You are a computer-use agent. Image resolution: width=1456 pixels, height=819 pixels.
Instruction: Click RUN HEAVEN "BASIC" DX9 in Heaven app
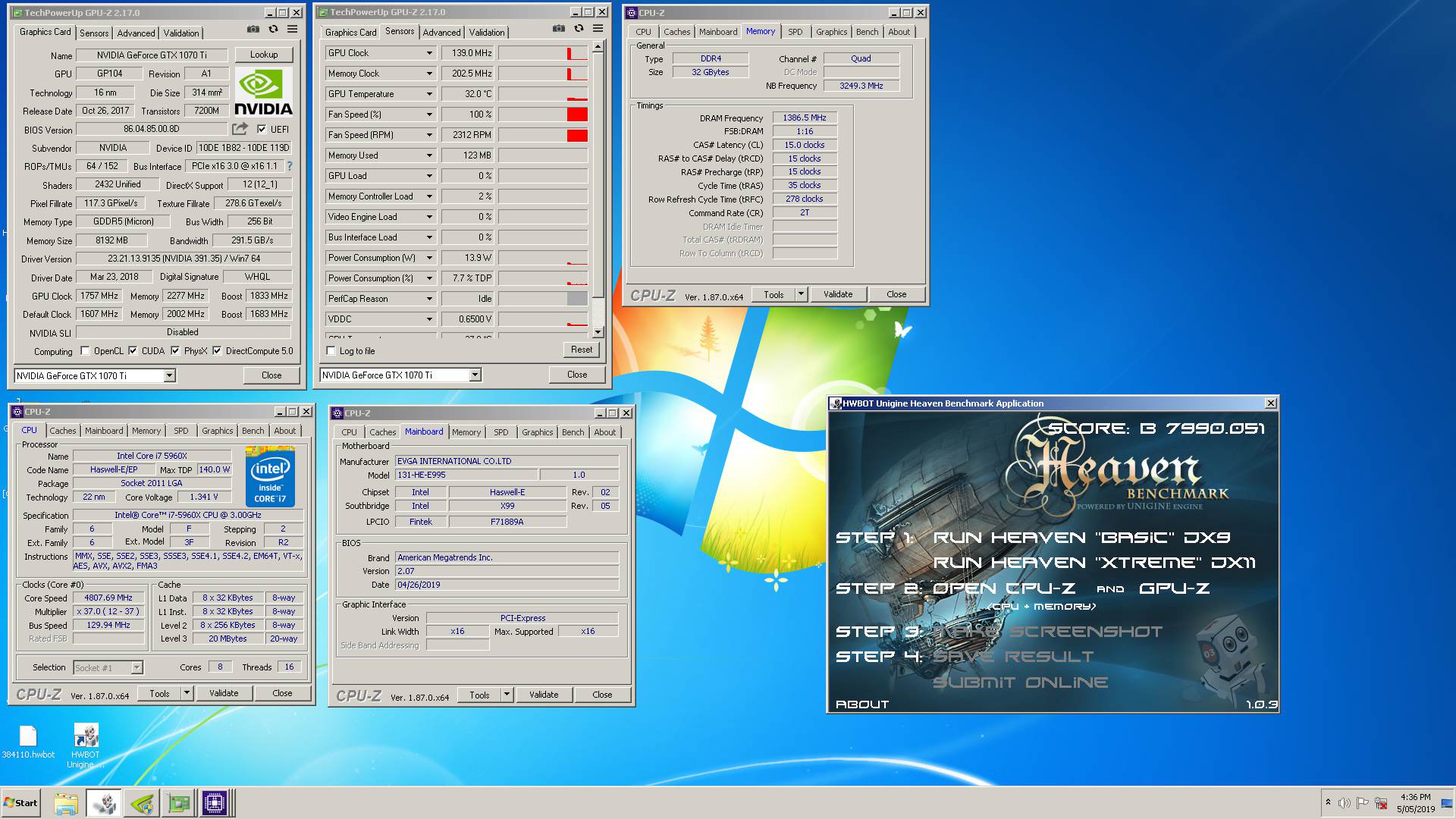[1081, 538]
